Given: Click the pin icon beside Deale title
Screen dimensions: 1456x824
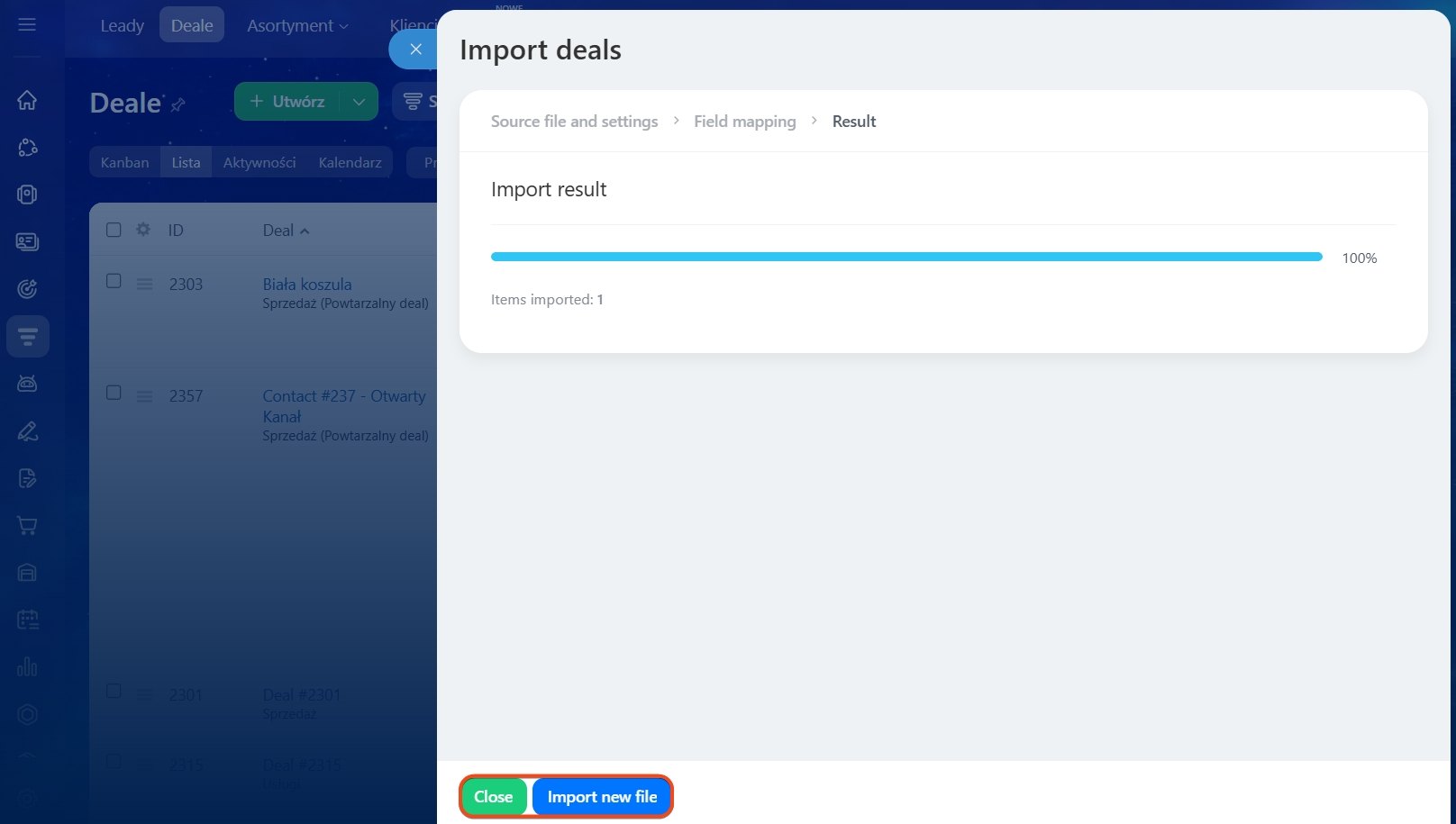Looking at the screenshot, I should click(x=178, y=104).
